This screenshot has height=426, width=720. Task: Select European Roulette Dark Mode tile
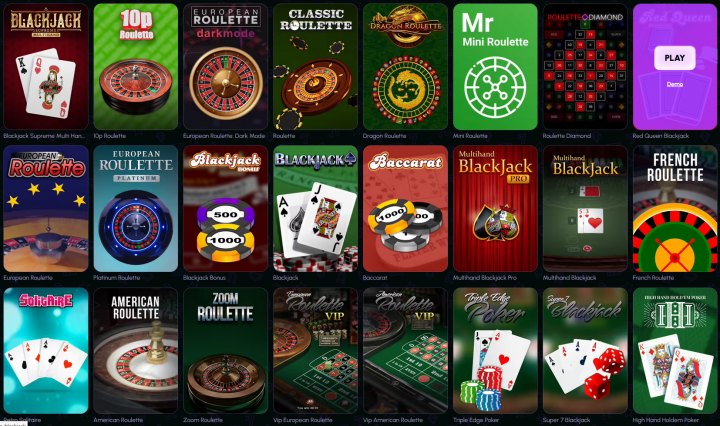[225, 67]
